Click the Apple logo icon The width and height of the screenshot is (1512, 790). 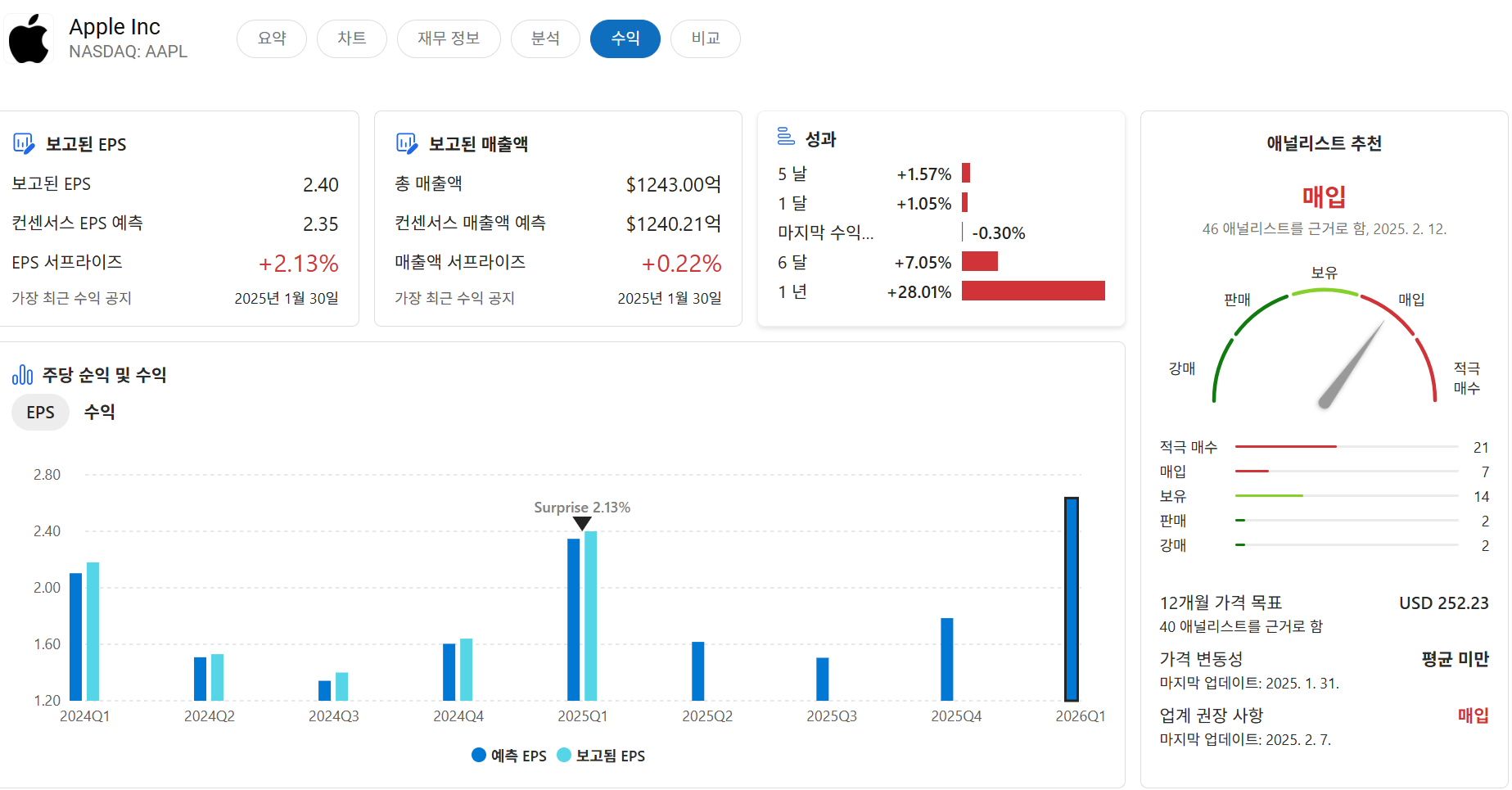tap(29, 38)
